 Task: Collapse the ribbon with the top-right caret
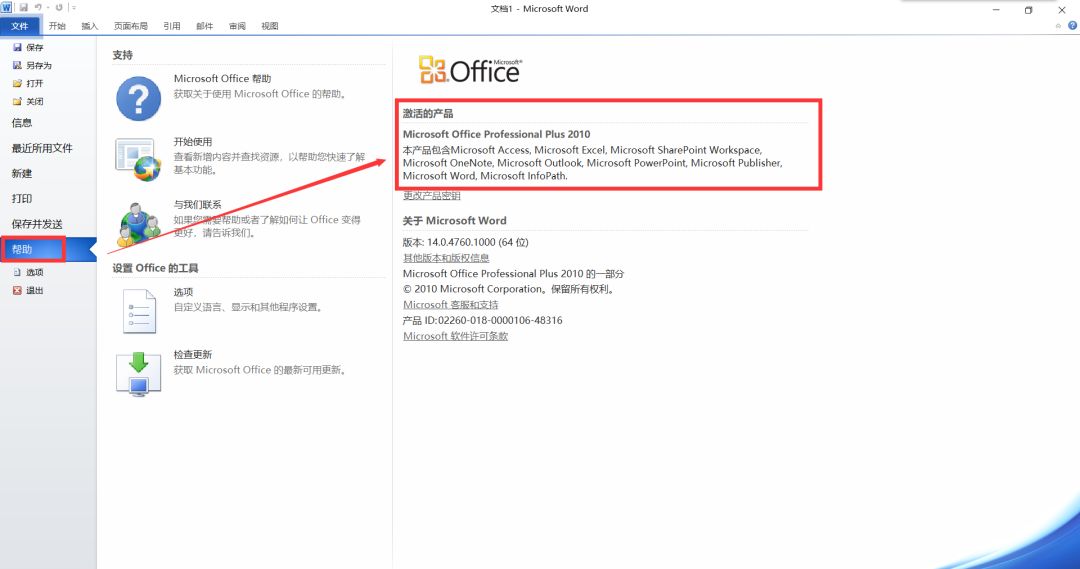point(1059,26)
